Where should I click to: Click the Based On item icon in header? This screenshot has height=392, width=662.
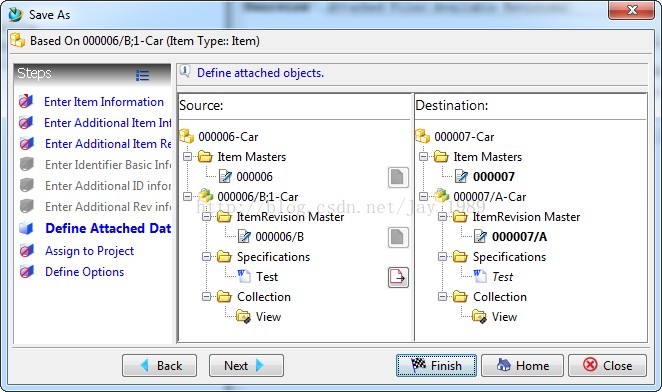click(18, 40)
